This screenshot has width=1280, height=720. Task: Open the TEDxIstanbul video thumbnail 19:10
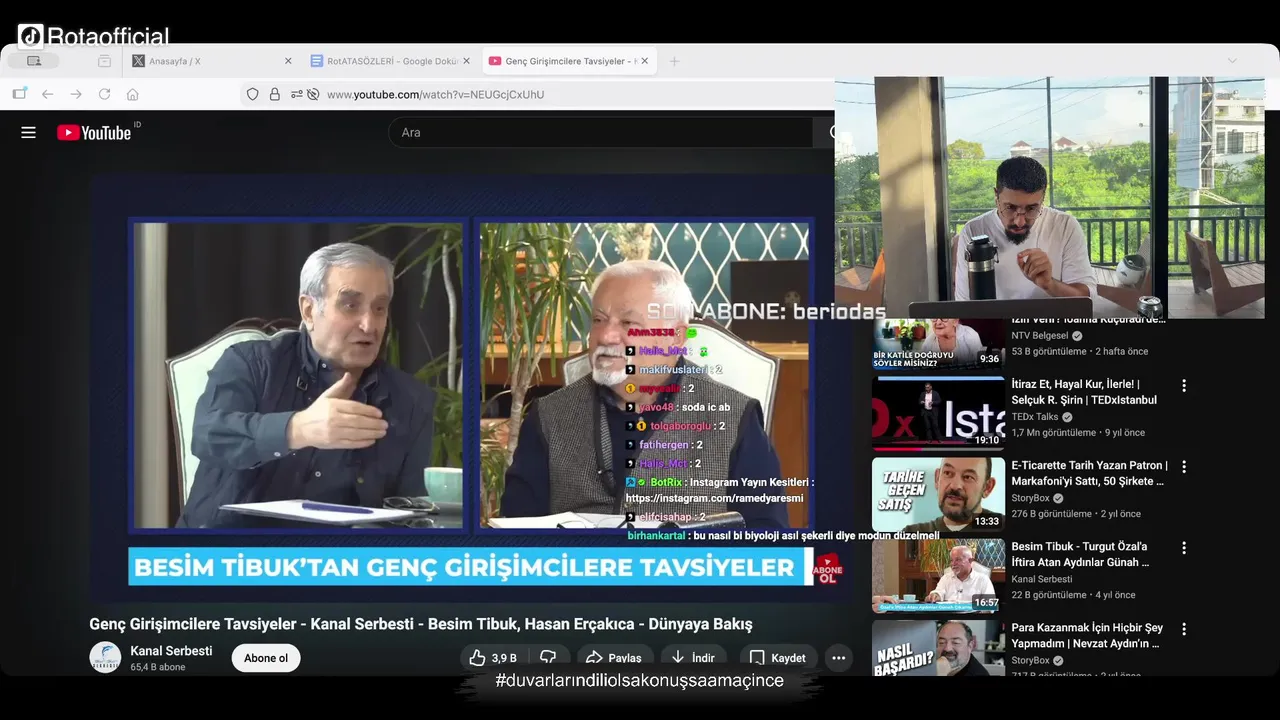[x=938, y=412]
